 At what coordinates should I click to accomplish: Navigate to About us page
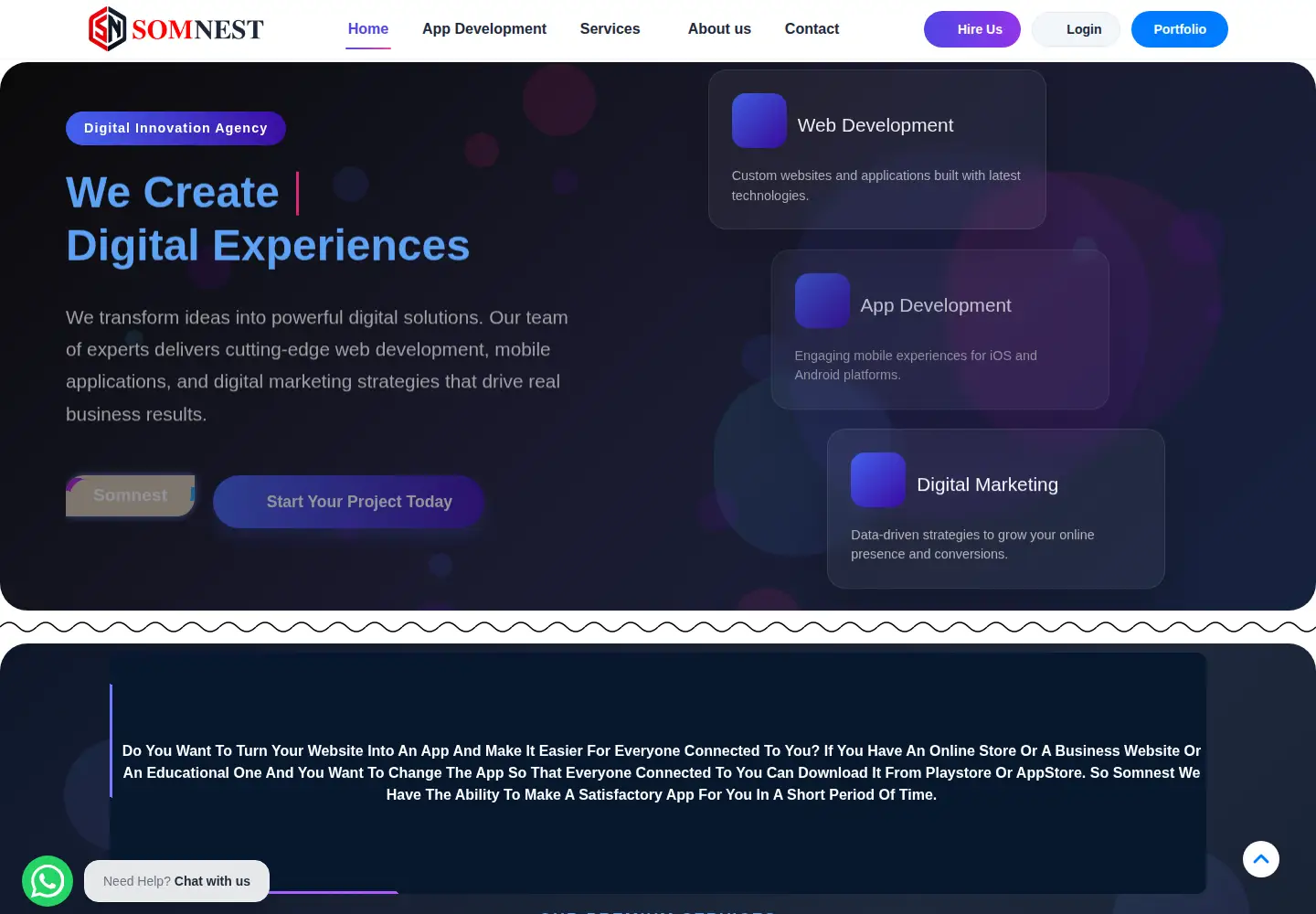719,29
